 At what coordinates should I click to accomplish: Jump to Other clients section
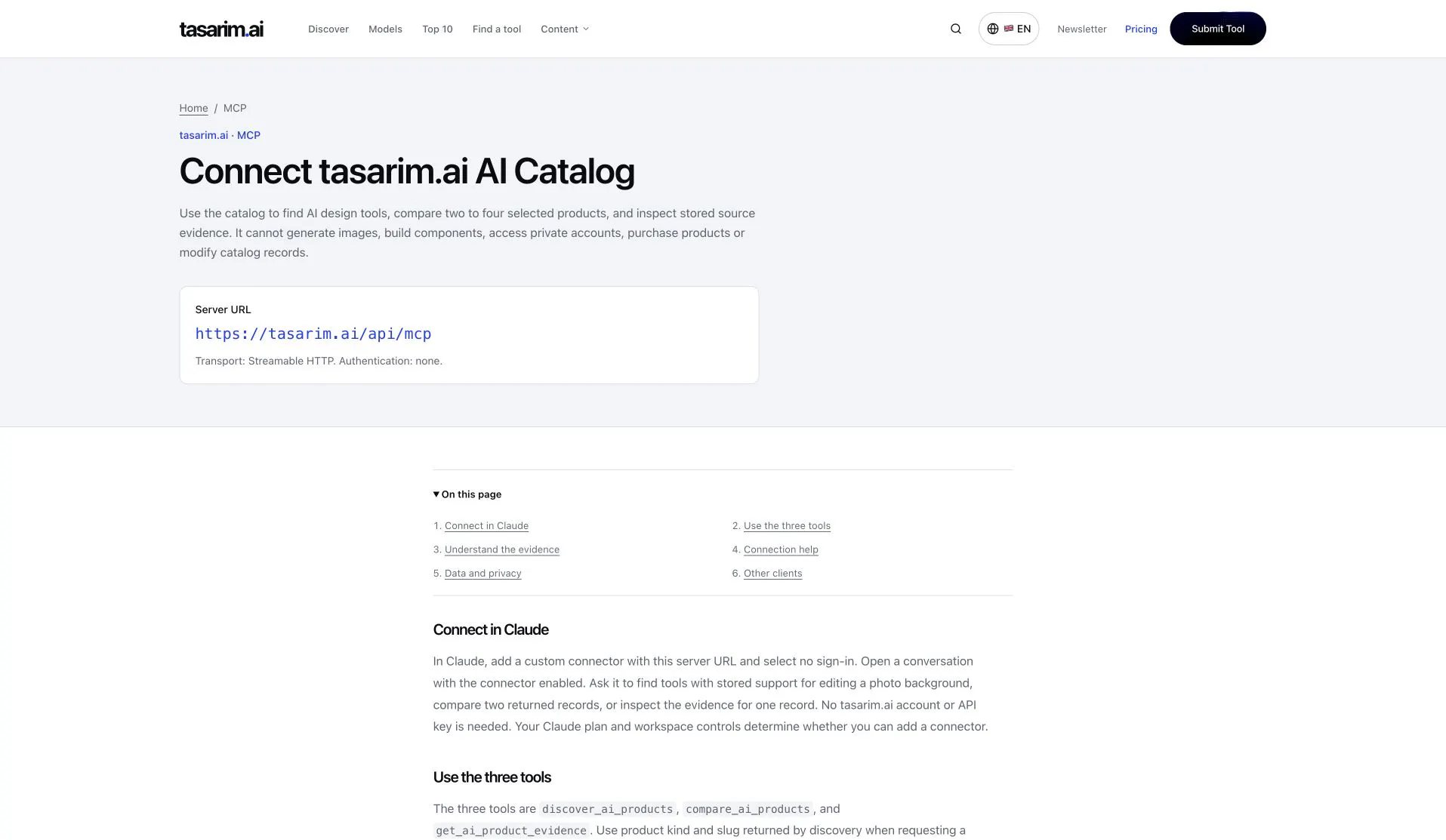pos(773,574)
